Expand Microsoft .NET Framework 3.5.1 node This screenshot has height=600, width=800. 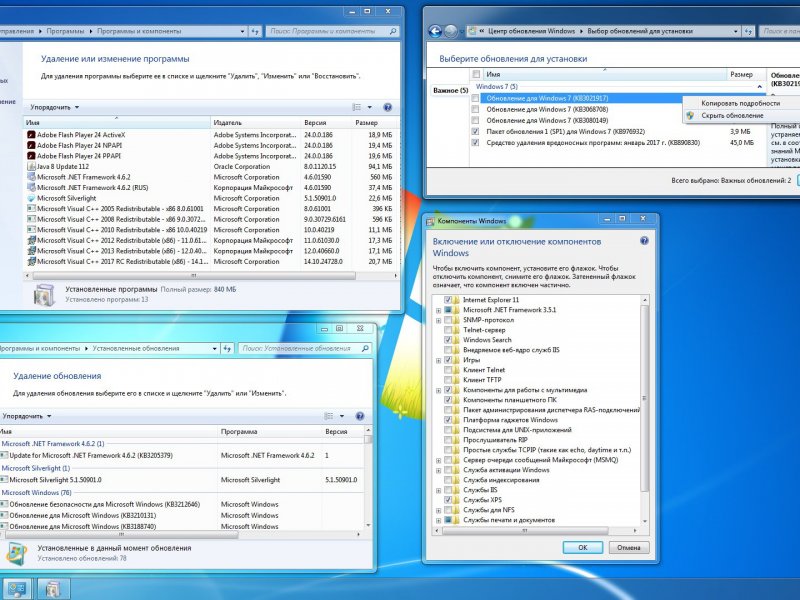click(x=438, y=310)
